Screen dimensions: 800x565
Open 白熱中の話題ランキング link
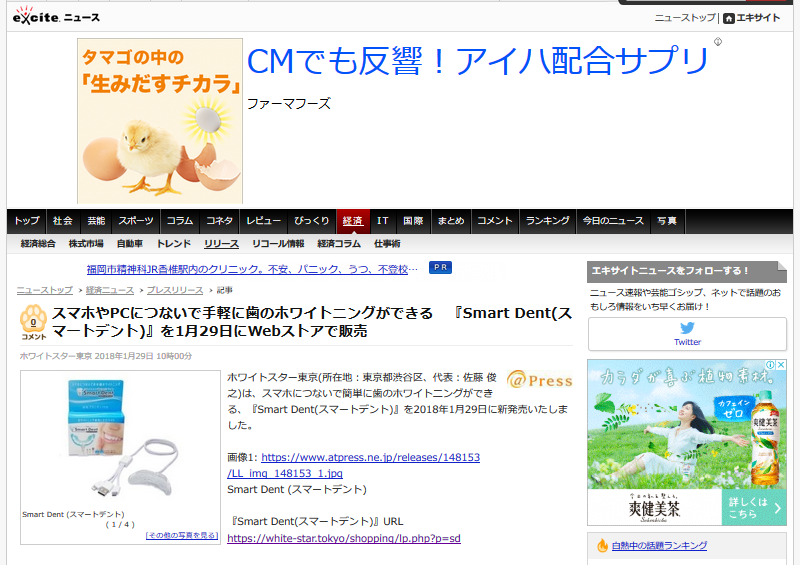[x=659, y=546]
